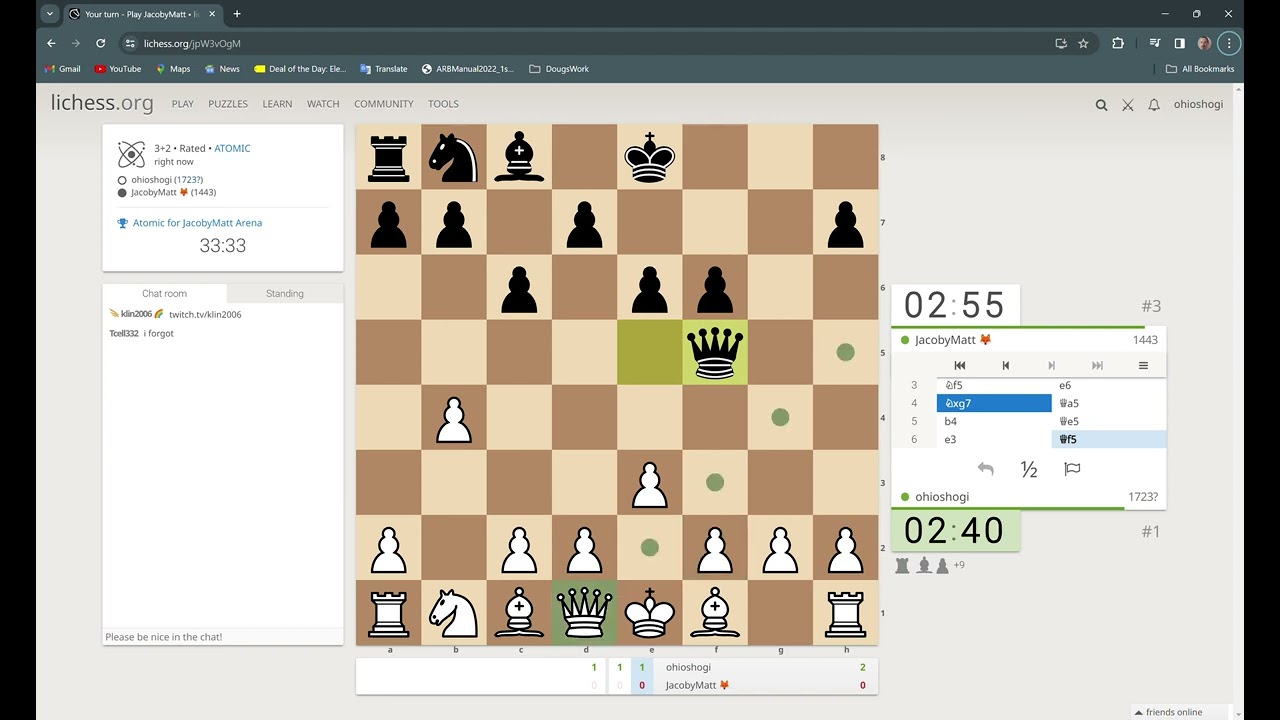1280x720 pixels.
Task: Open YouTube bookmark
Action: pos(118,69)
